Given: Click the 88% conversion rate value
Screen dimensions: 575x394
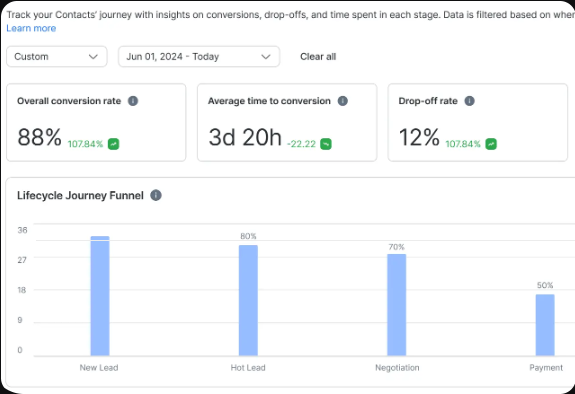Looking at the screenshot, I should tap(39, 137).
